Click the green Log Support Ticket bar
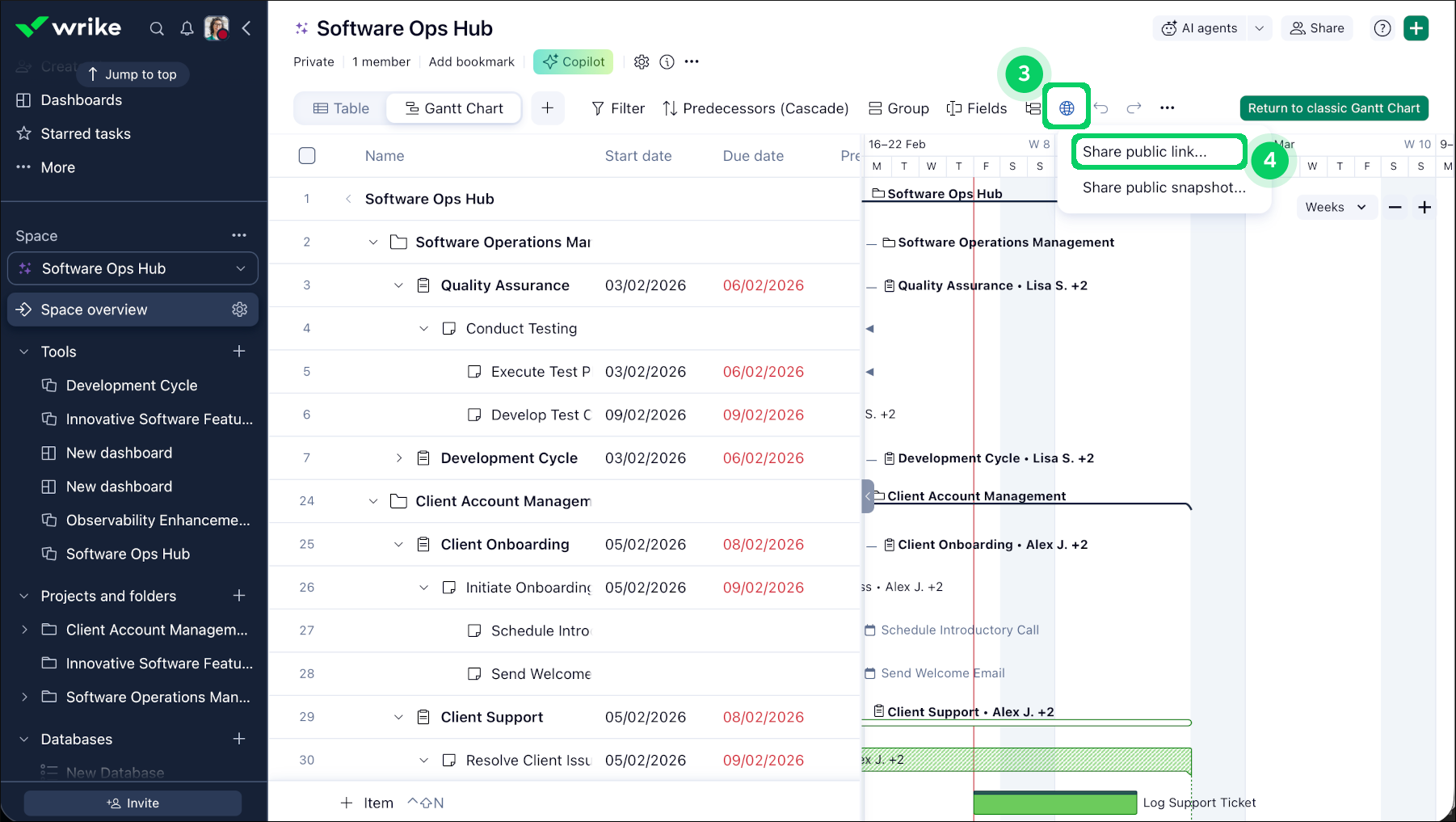 coord(1054,803)
